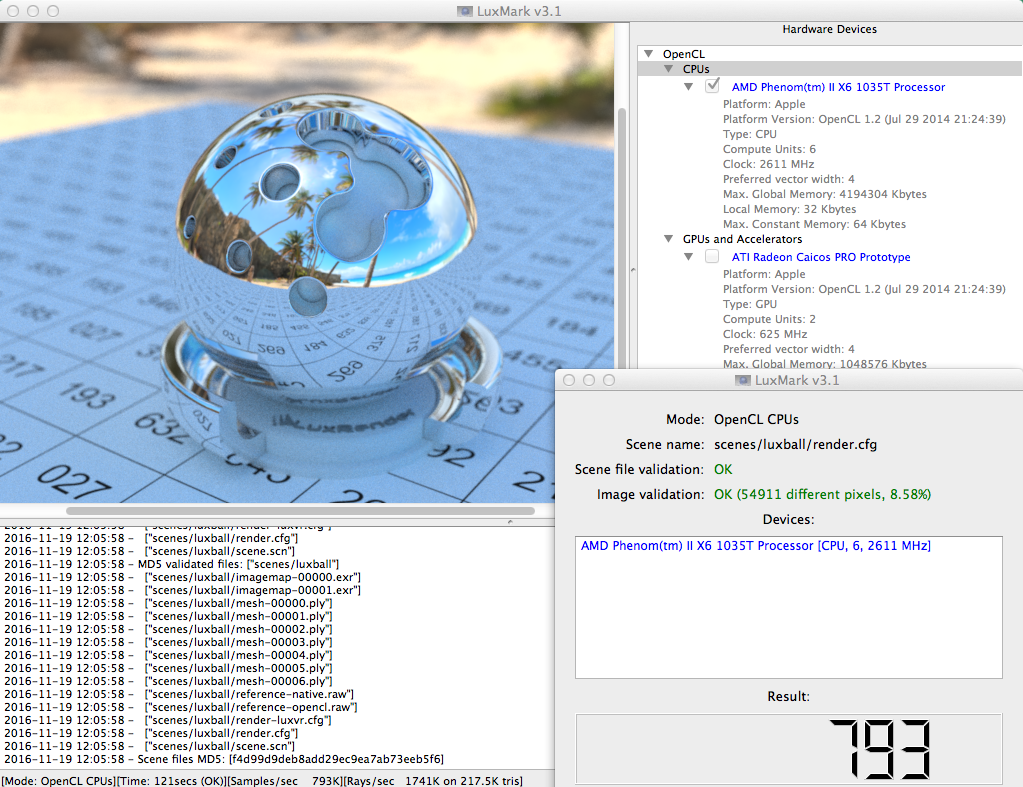Click status bar Mode: OpenCL CPUs text
The height and width of the screenshot is (787, 1023).
(59, 781)
